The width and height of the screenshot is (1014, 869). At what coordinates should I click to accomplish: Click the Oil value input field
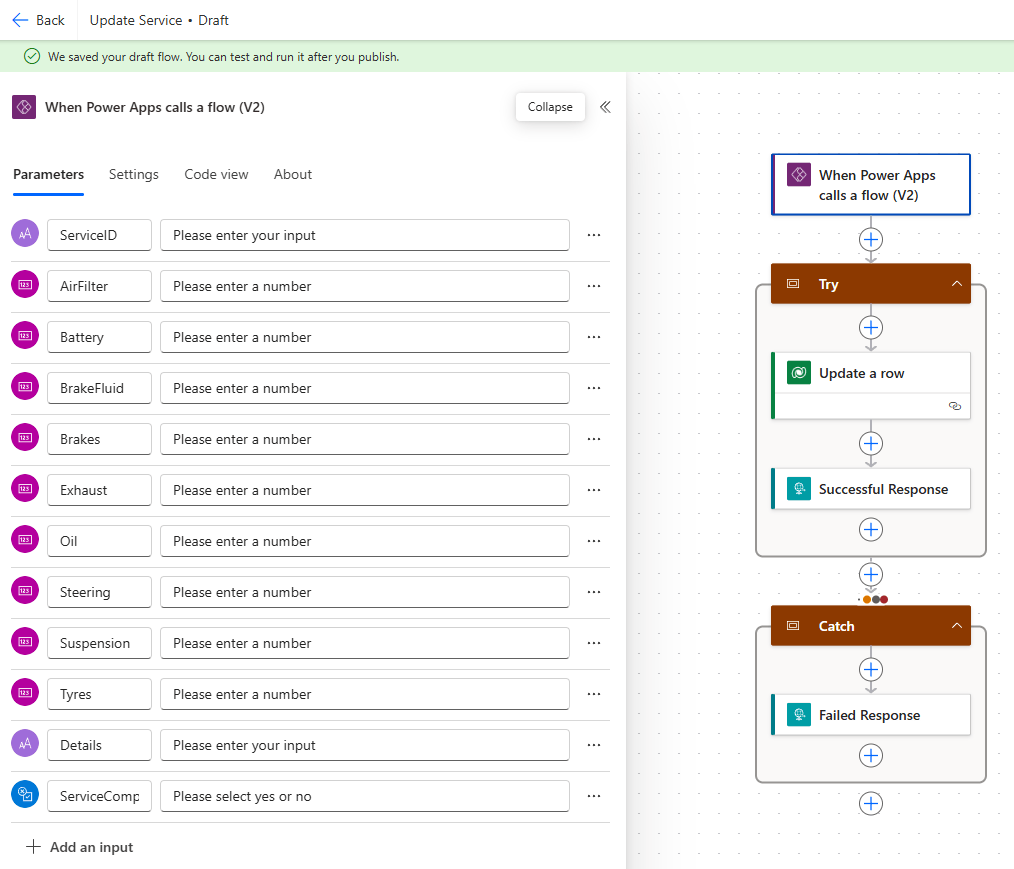(x=365, y=541)
